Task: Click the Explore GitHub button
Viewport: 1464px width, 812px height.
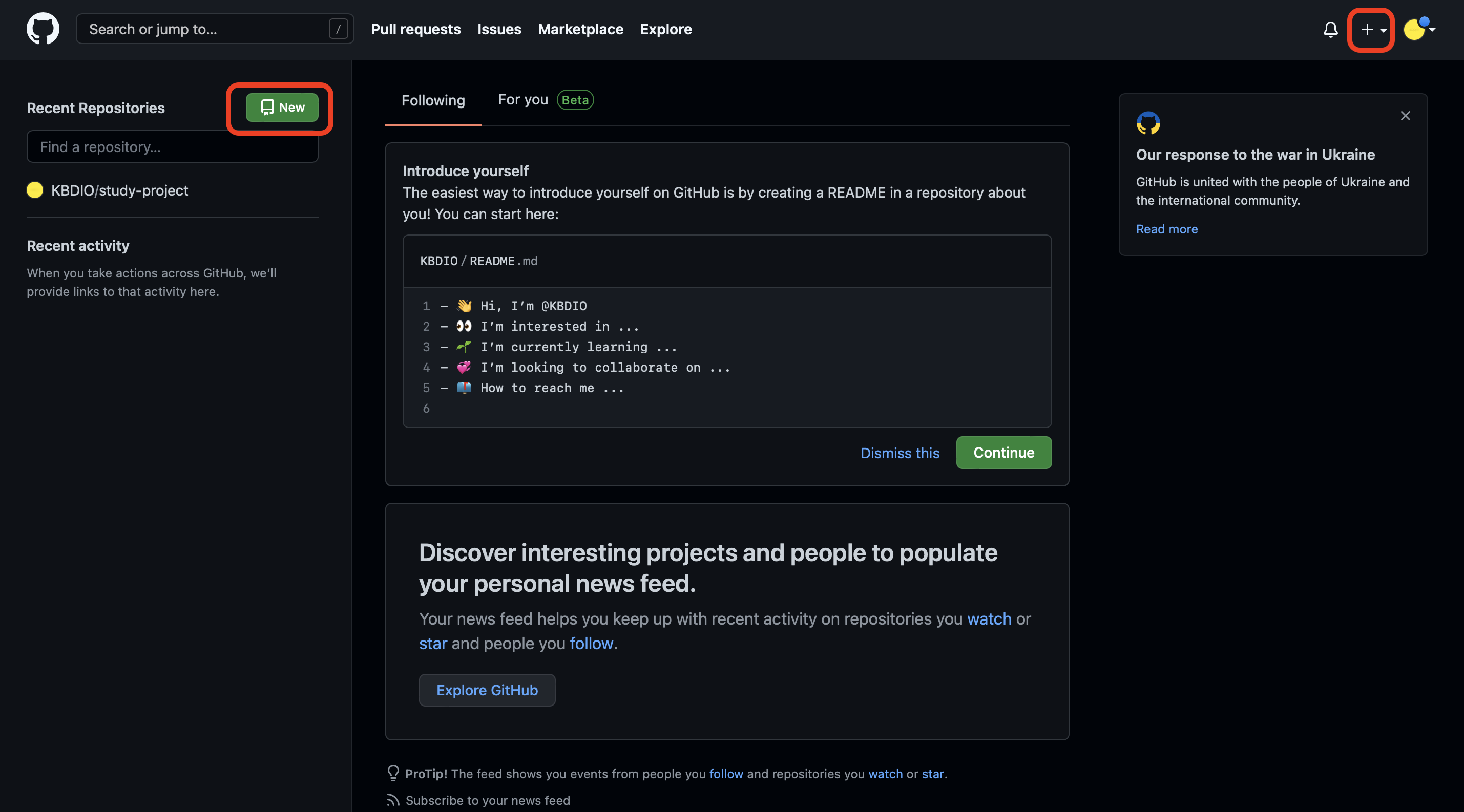Action: [x=487, y=690]
